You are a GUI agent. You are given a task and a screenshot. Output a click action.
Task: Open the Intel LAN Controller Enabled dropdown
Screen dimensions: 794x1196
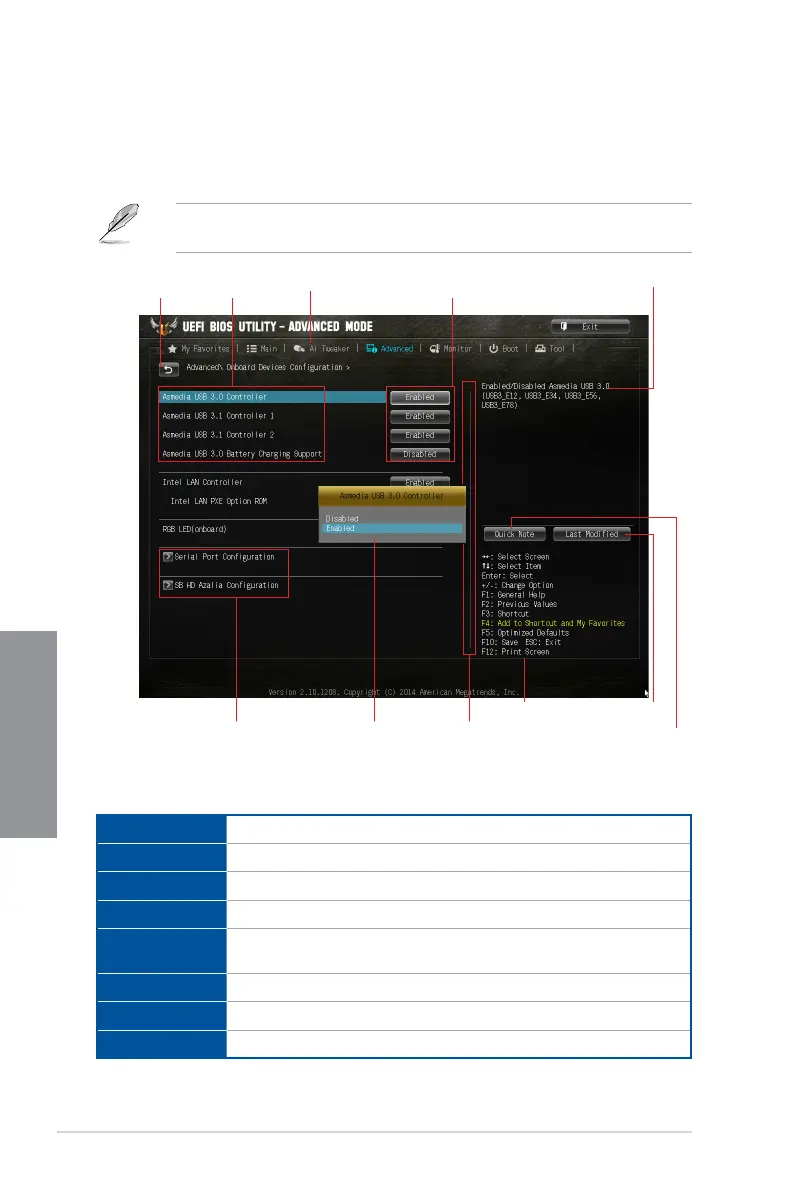(420, 482)
